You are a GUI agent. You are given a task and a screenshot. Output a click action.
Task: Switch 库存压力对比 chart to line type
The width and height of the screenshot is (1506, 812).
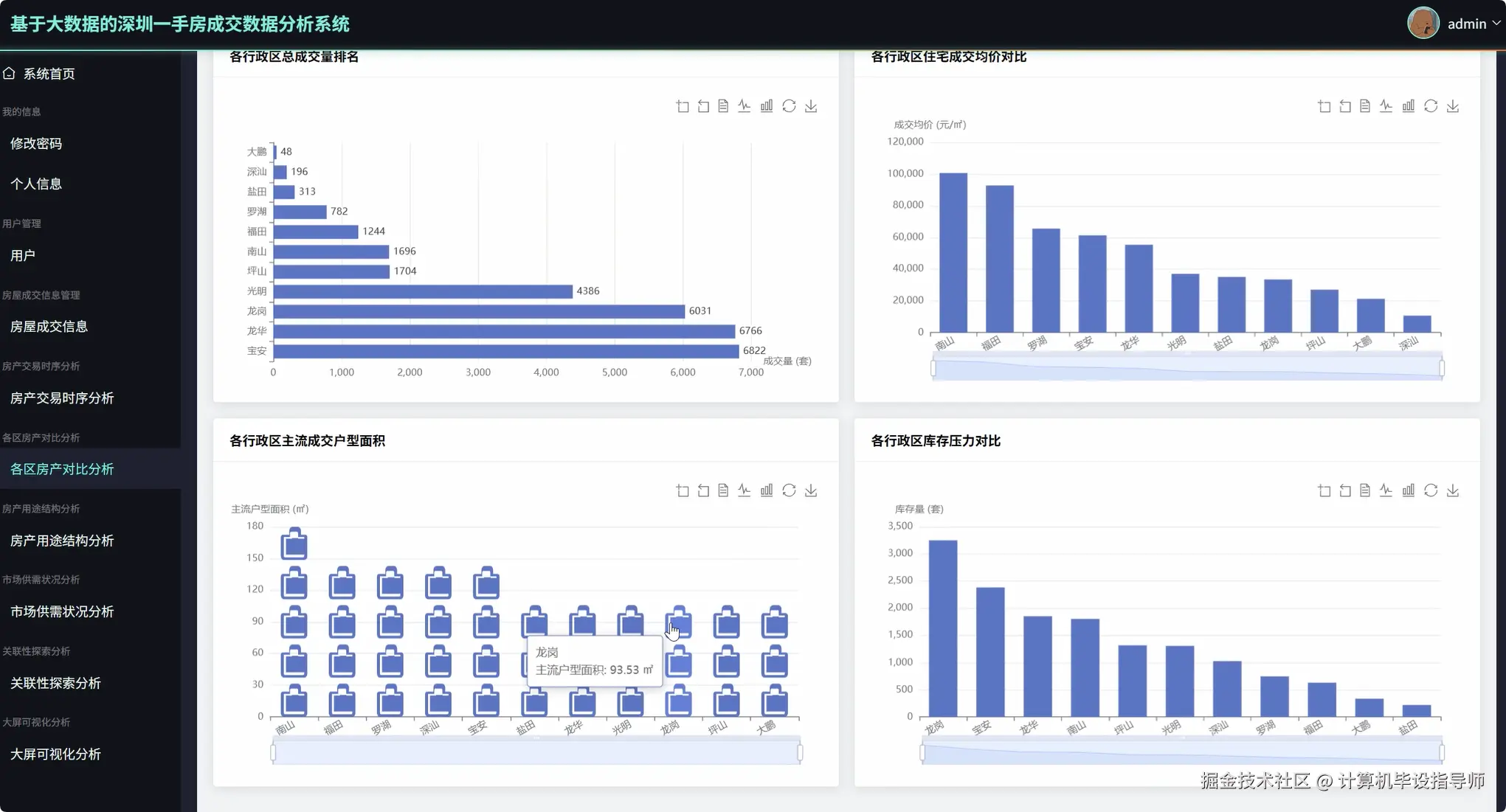(x=1386, y=490)
